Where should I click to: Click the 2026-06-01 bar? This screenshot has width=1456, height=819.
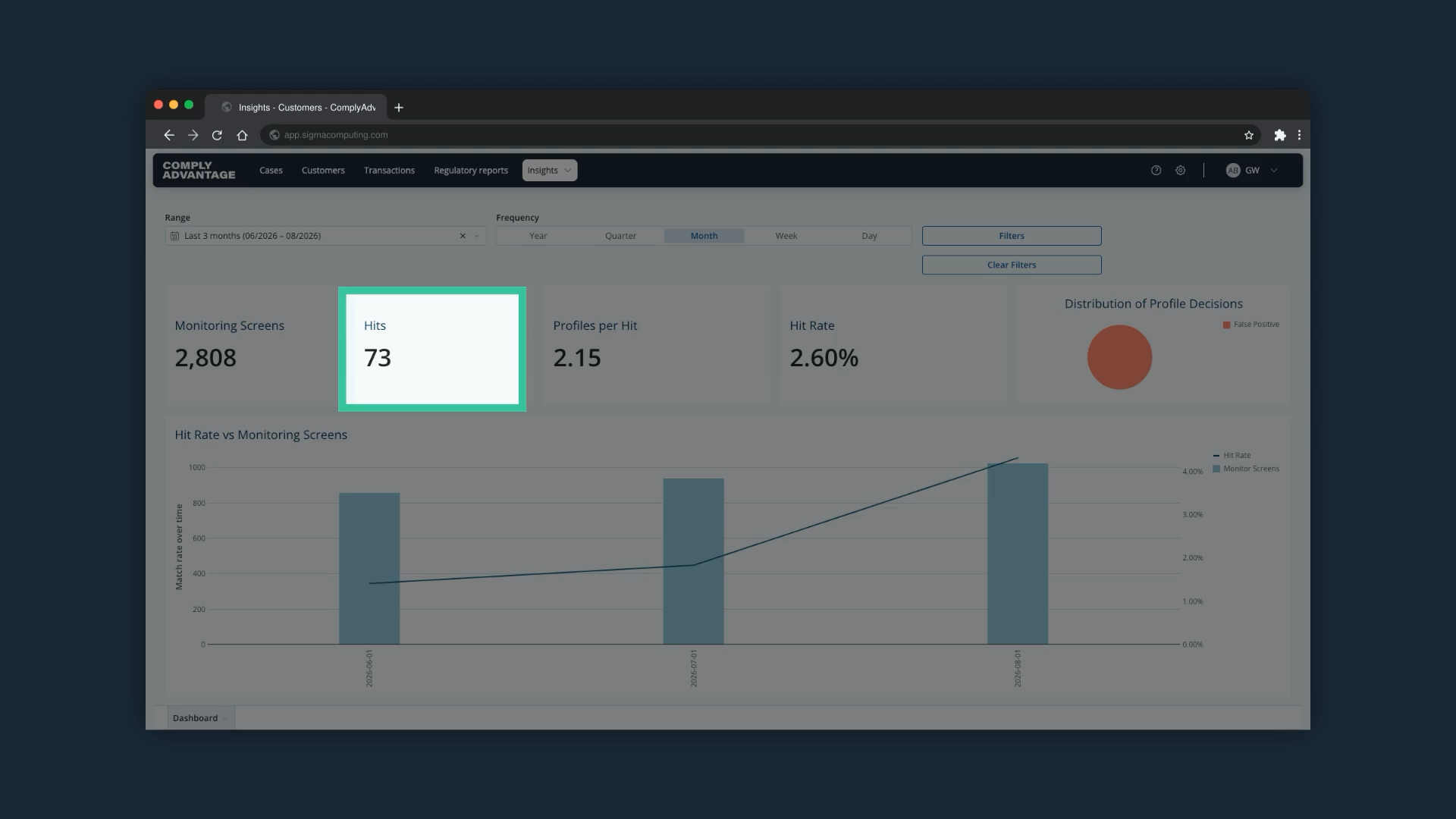tap(369, 569)
